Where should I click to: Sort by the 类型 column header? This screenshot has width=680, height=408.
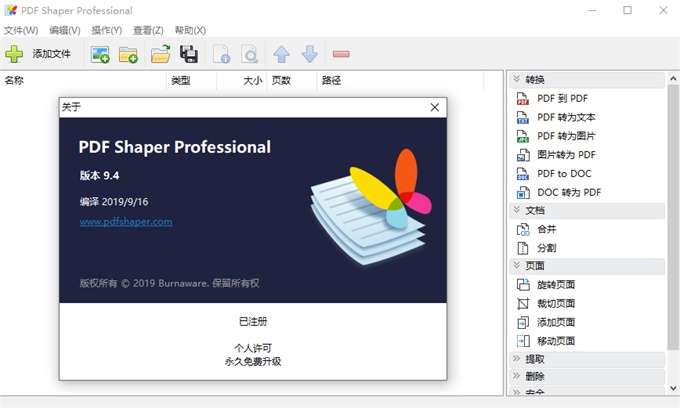coord(191,80)
